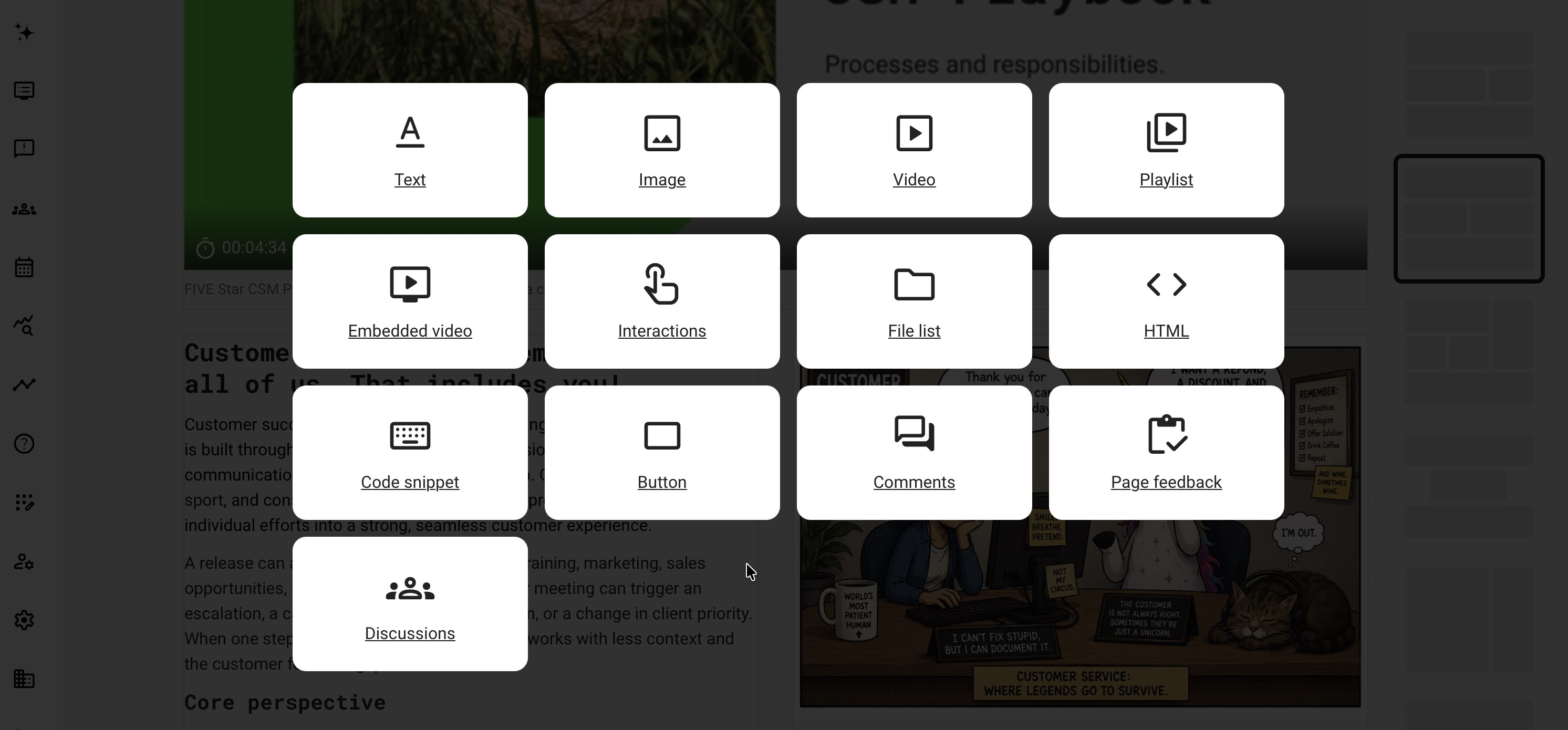Select the Text content block
This screenshot has height=730, width=1568.
coord(410,150)
